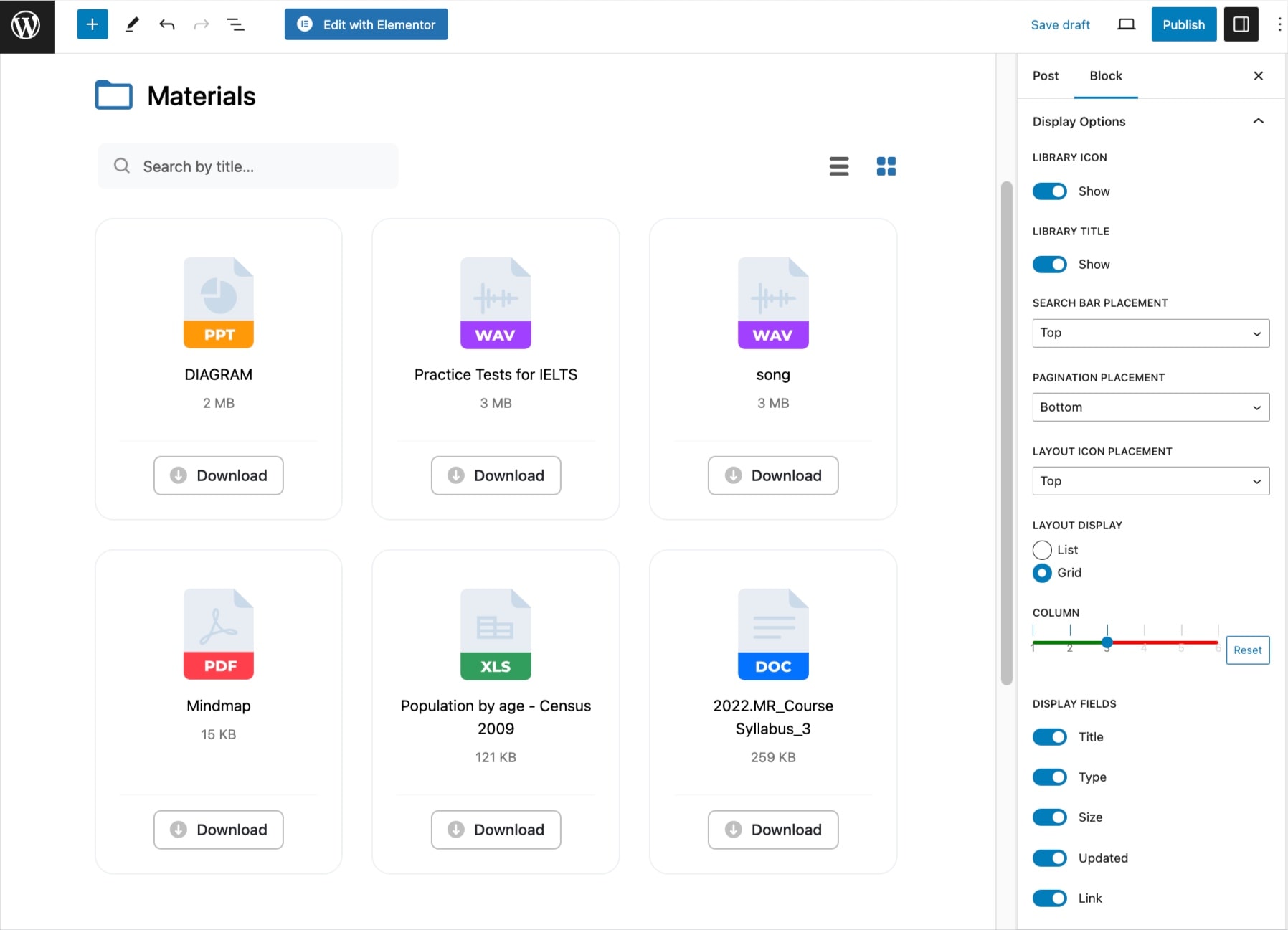Close the settings sidebar with the X
Image resolution: width=1288 pixels, height=930 pixels.
click(x=1258, y=75)
